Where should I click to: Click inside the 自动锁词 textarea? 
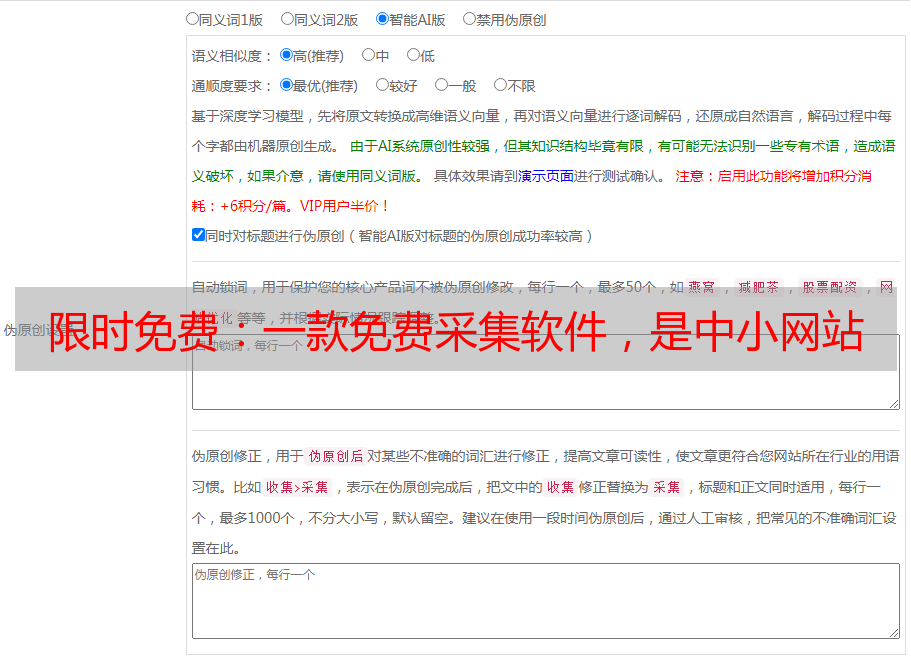[546, 372]
